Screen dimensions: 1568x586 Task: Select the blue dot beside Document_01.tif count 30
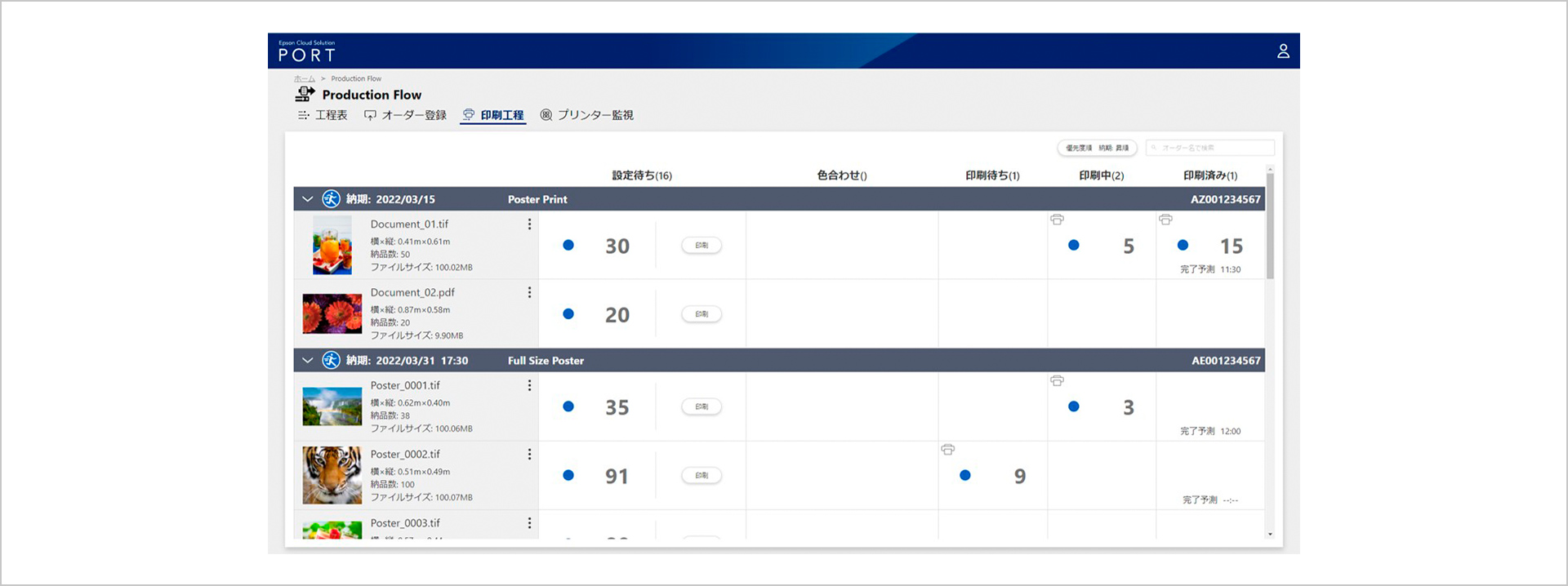coord(568,246)
